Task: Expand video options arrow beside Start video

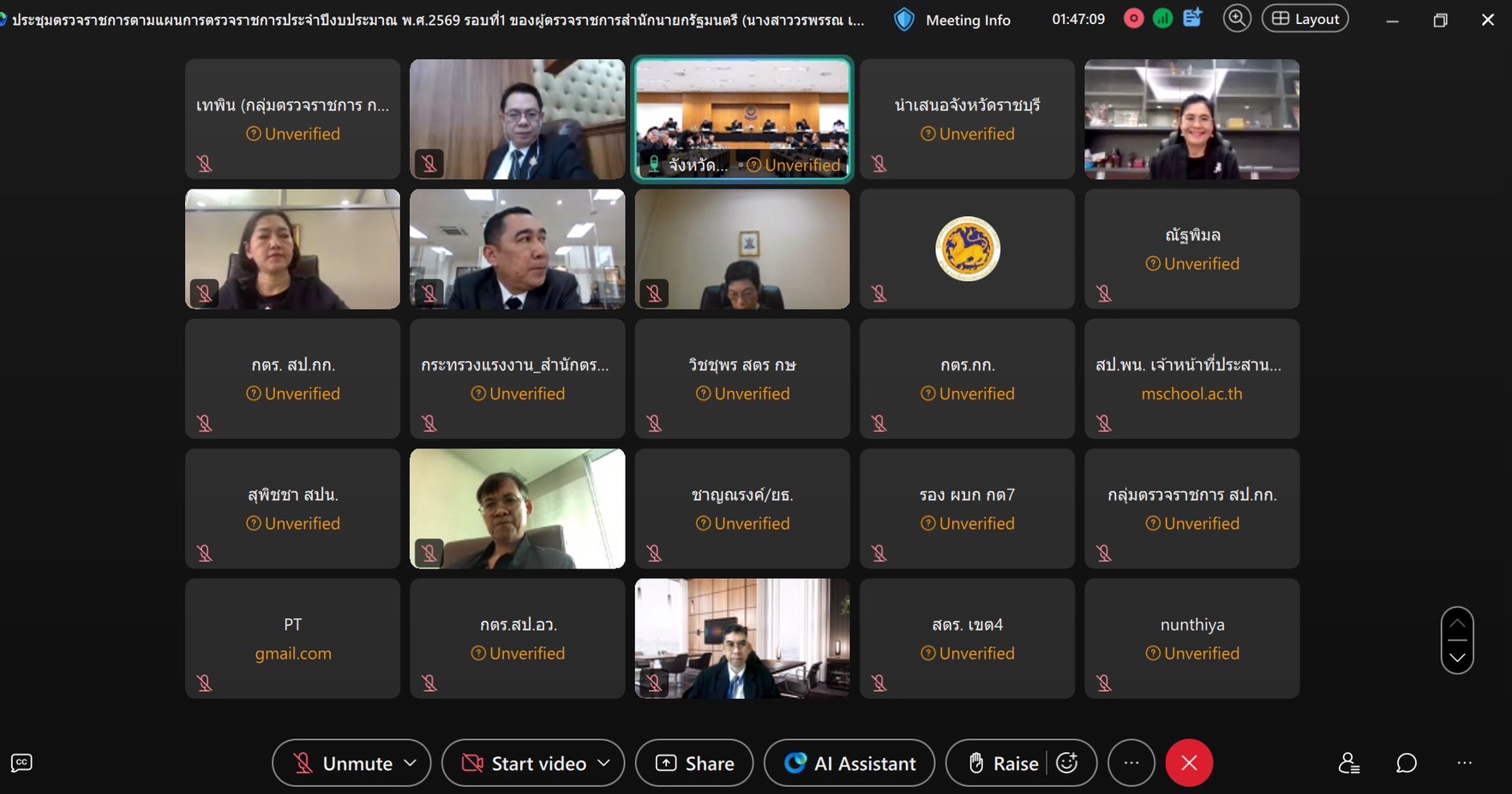Action: tap(604, 763)
